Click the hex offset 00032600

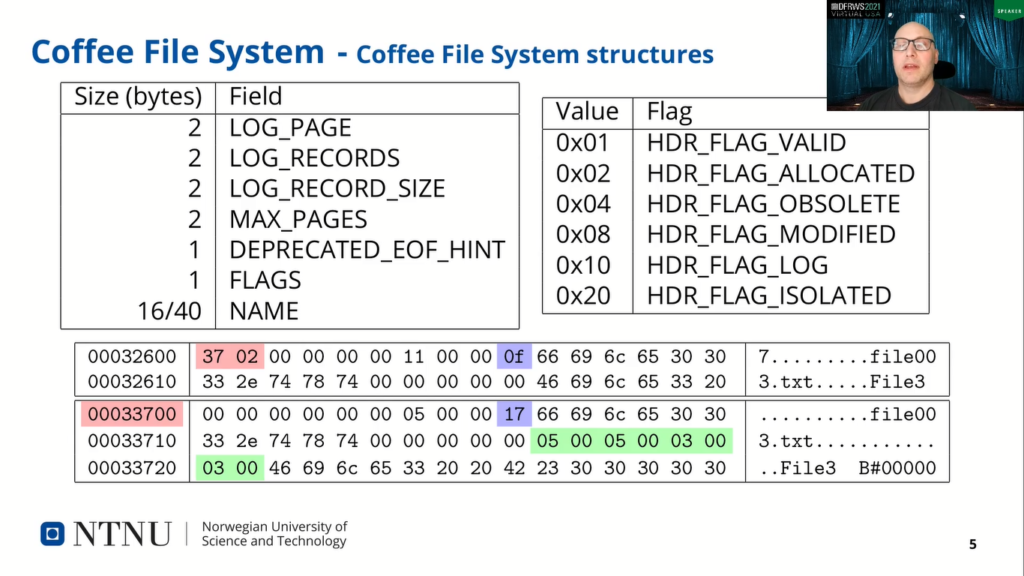tap(132, 357)
